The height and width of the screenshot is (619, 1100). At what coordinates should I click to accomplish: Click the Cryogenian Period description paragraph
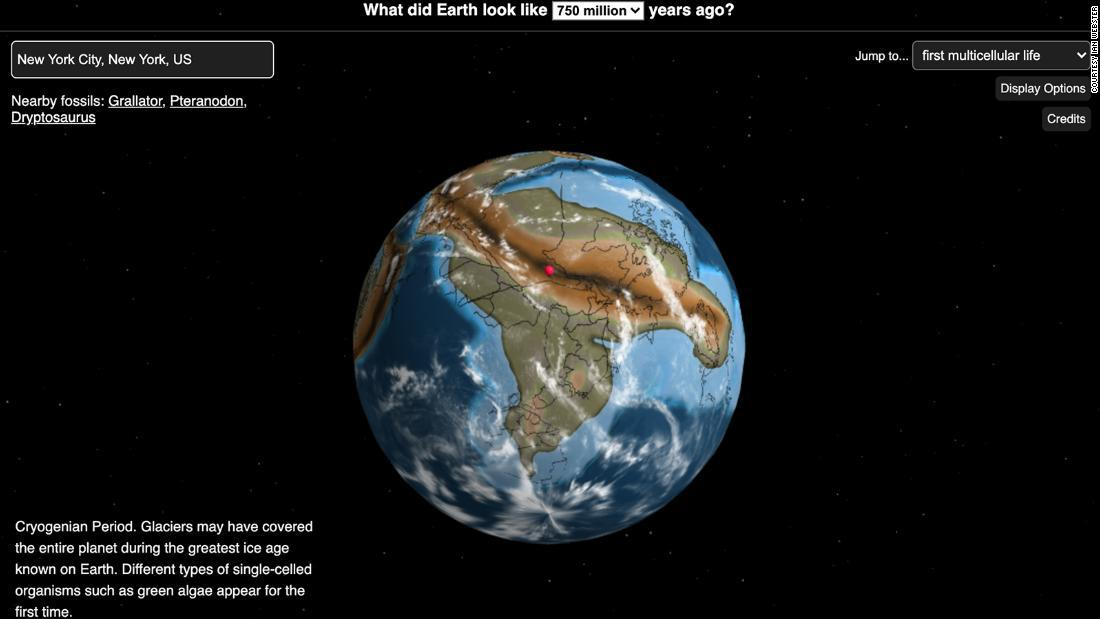click(164, 568)
